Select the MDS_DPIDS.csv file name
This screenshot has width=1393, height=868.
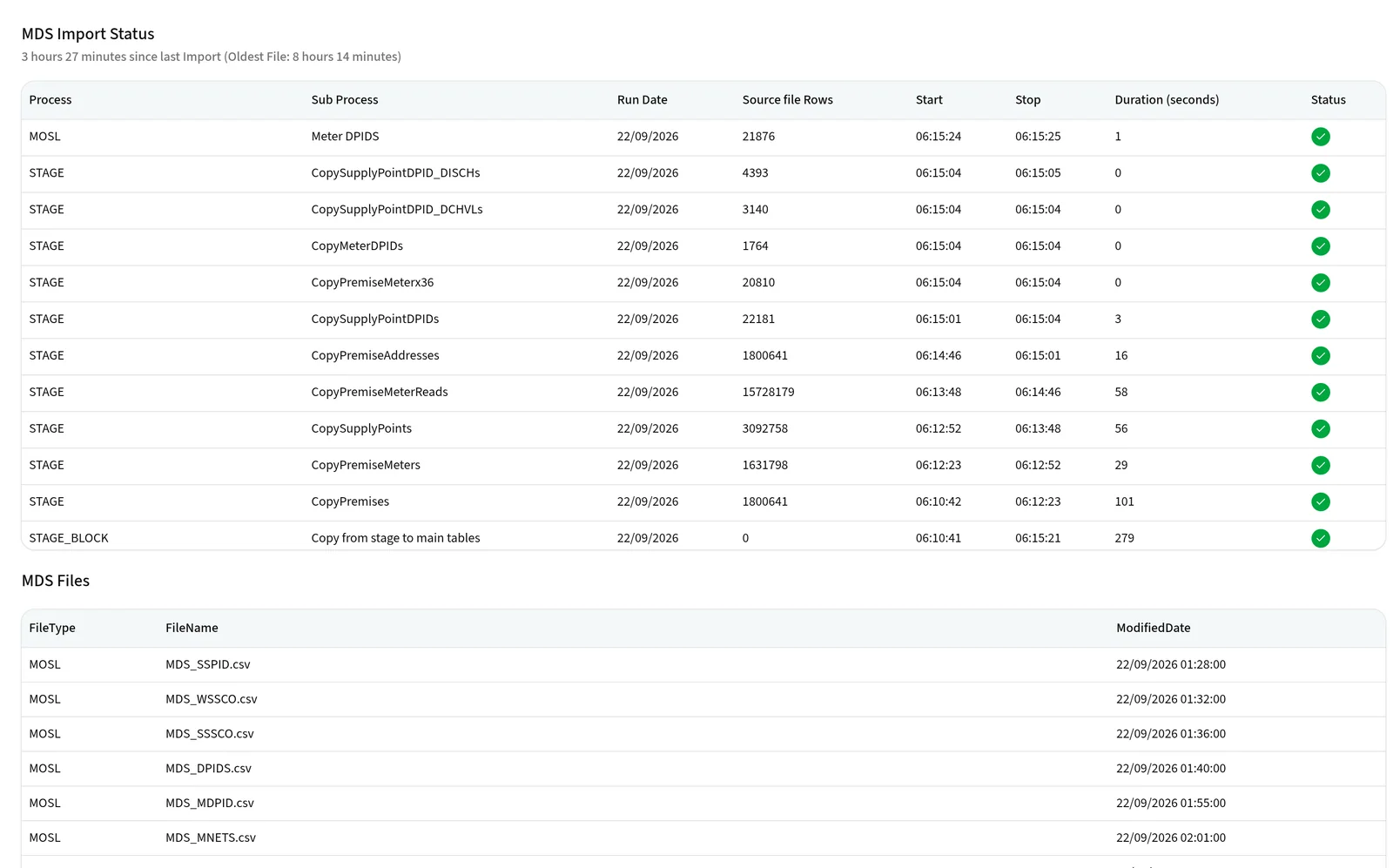coord(208,769)
